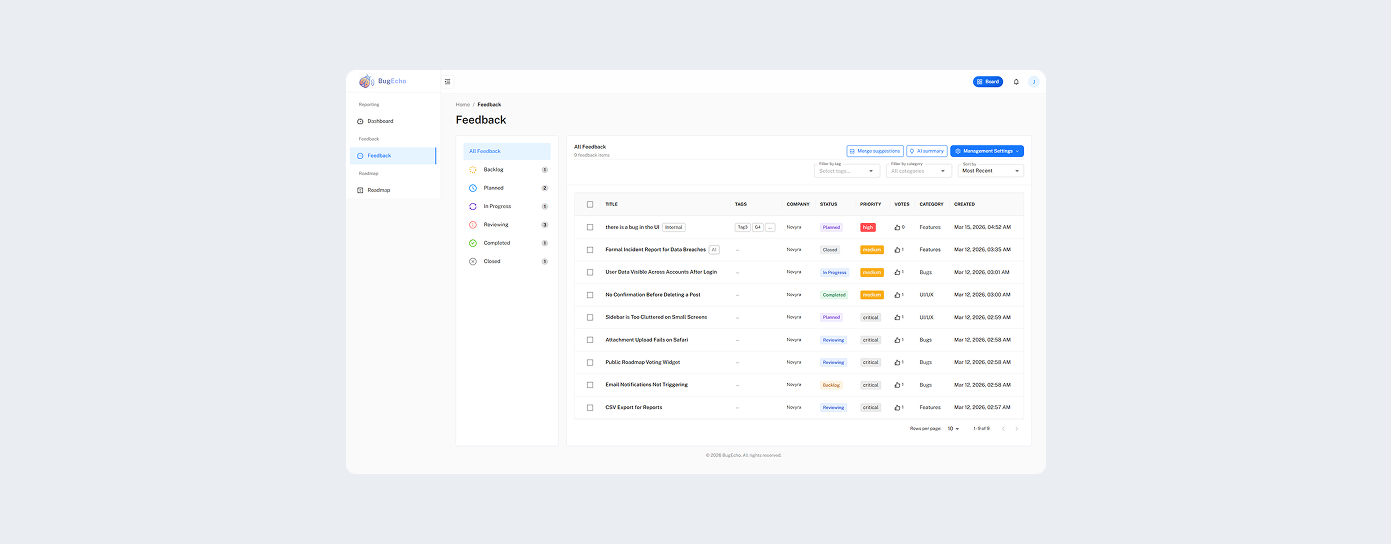The width and height of the screenshot is (1391, 544).
Task: Click the BugEcho logo
Action: tap(383, 81)
